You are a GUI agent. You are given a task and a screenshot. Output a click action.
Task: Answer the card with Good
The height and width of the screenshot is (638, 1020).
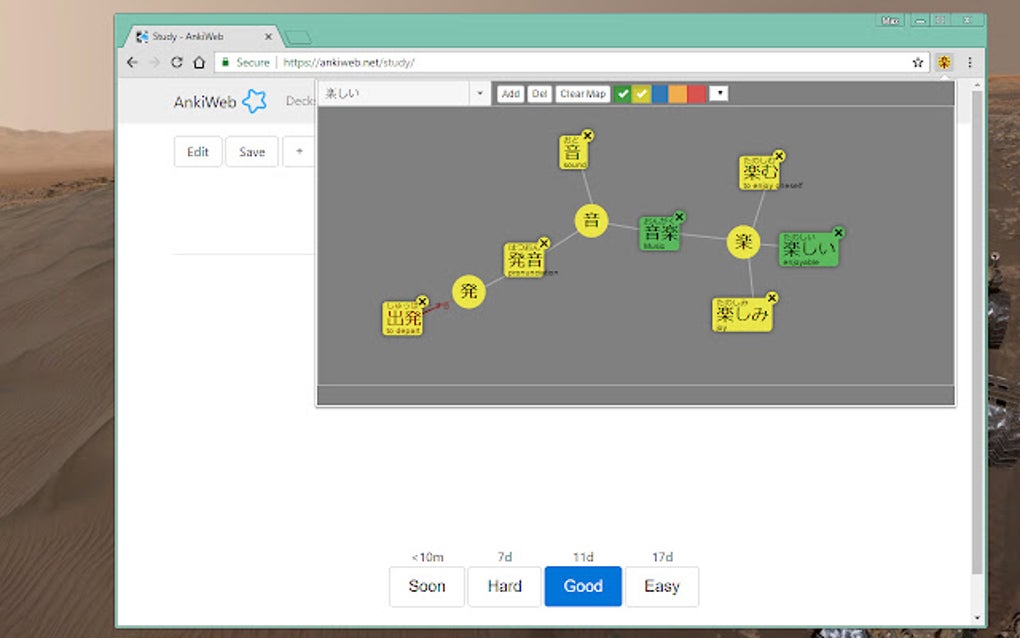tap(583, 586)
